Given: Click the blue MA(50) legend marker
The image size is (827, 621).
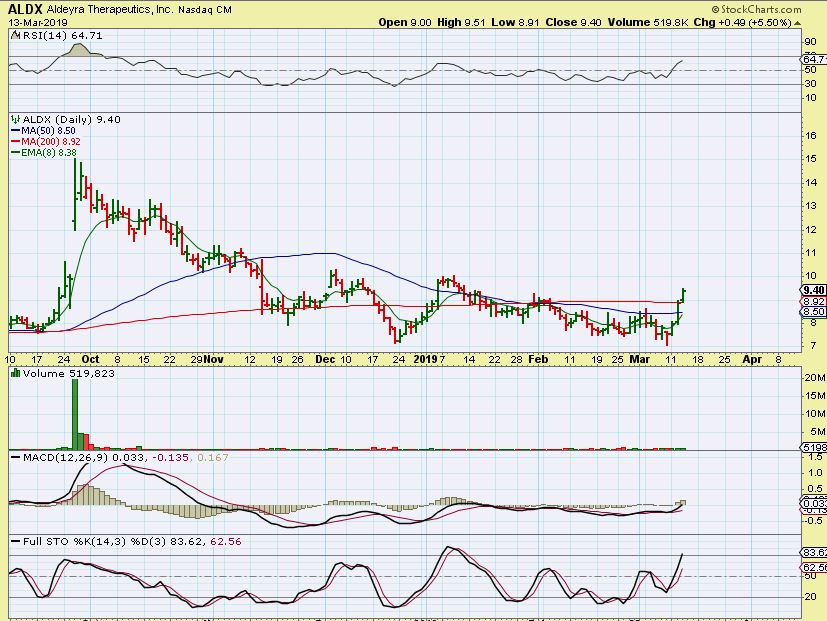Looking at the screenshot, I should pyautogui.click(x=13, y=131).
